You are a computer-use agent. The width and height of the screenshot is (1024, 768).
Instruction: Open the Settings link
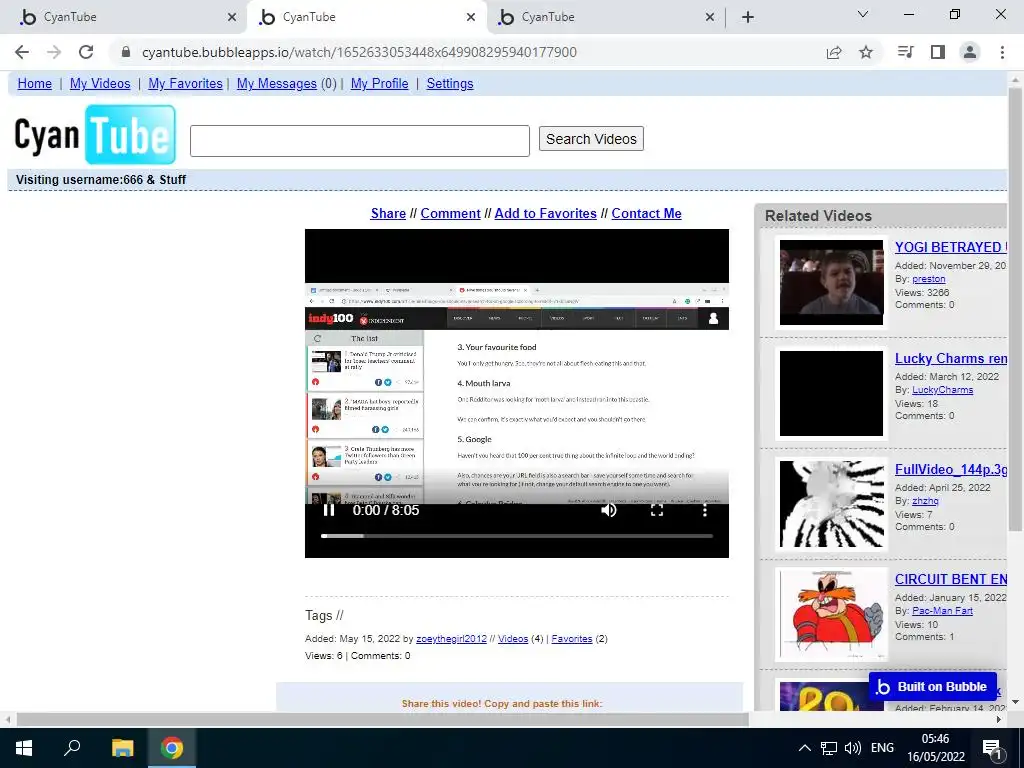coord(450,84)
